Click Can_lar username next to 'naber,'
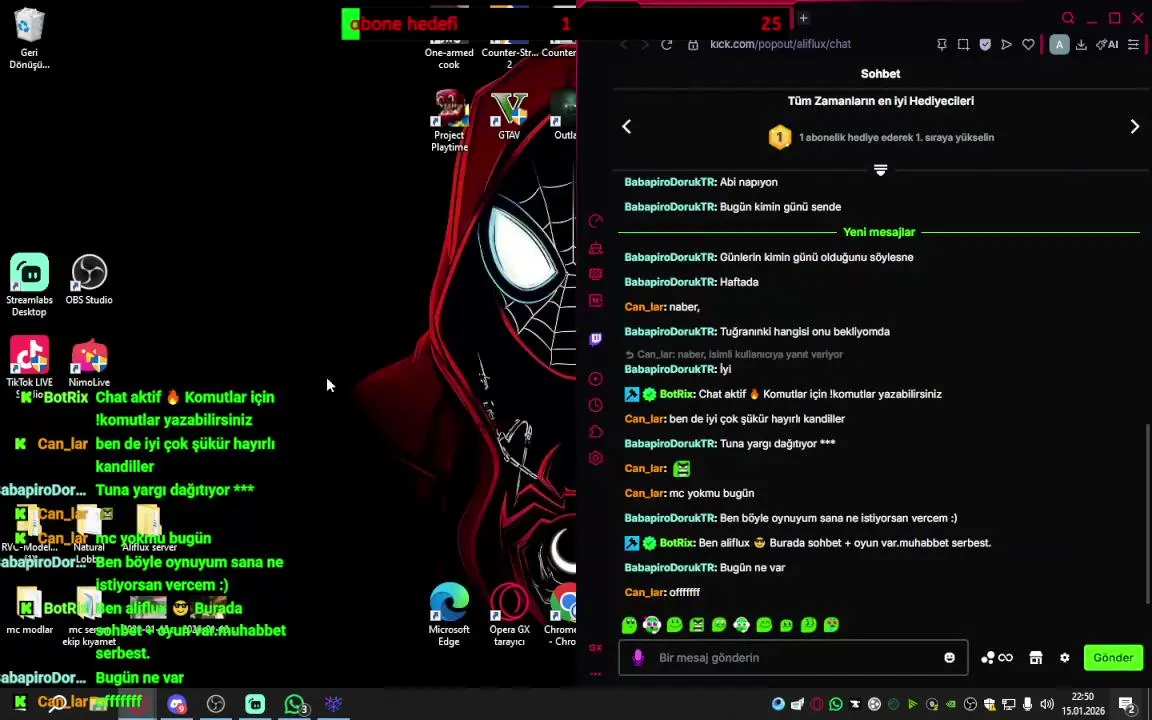This screenshot has width=1152, height=720. pyautogui.click(x=645, y=307)
